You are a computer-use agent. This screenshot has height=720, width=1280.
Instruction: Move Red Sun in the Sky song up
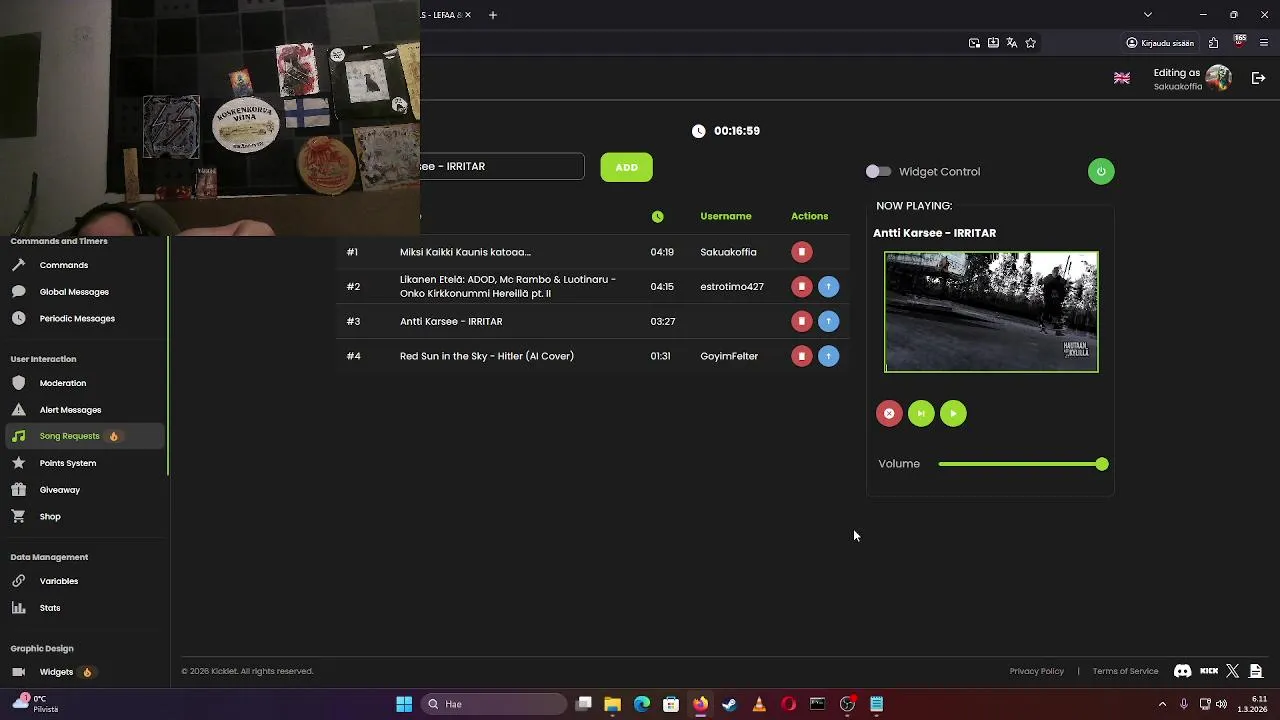(828, 356)
